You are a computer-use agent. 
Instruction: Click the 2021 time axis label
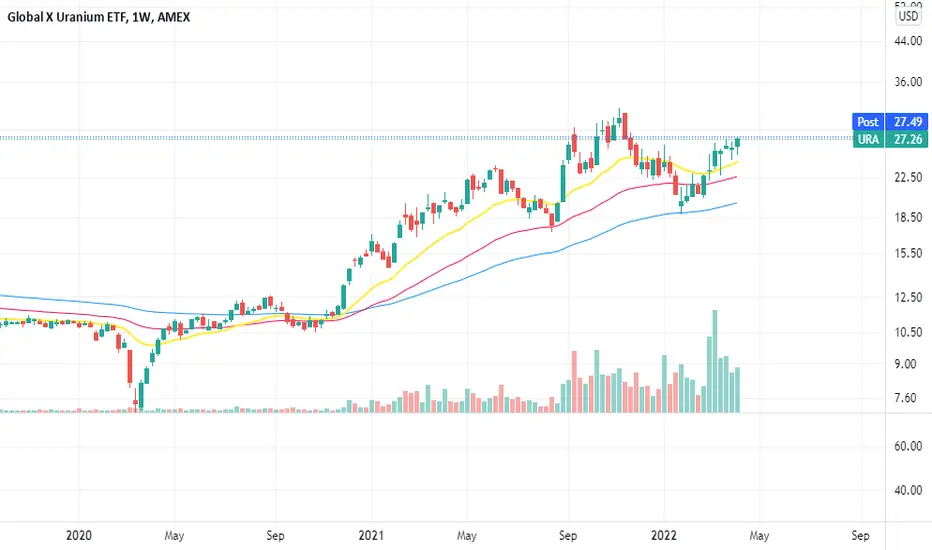(371, 535)
